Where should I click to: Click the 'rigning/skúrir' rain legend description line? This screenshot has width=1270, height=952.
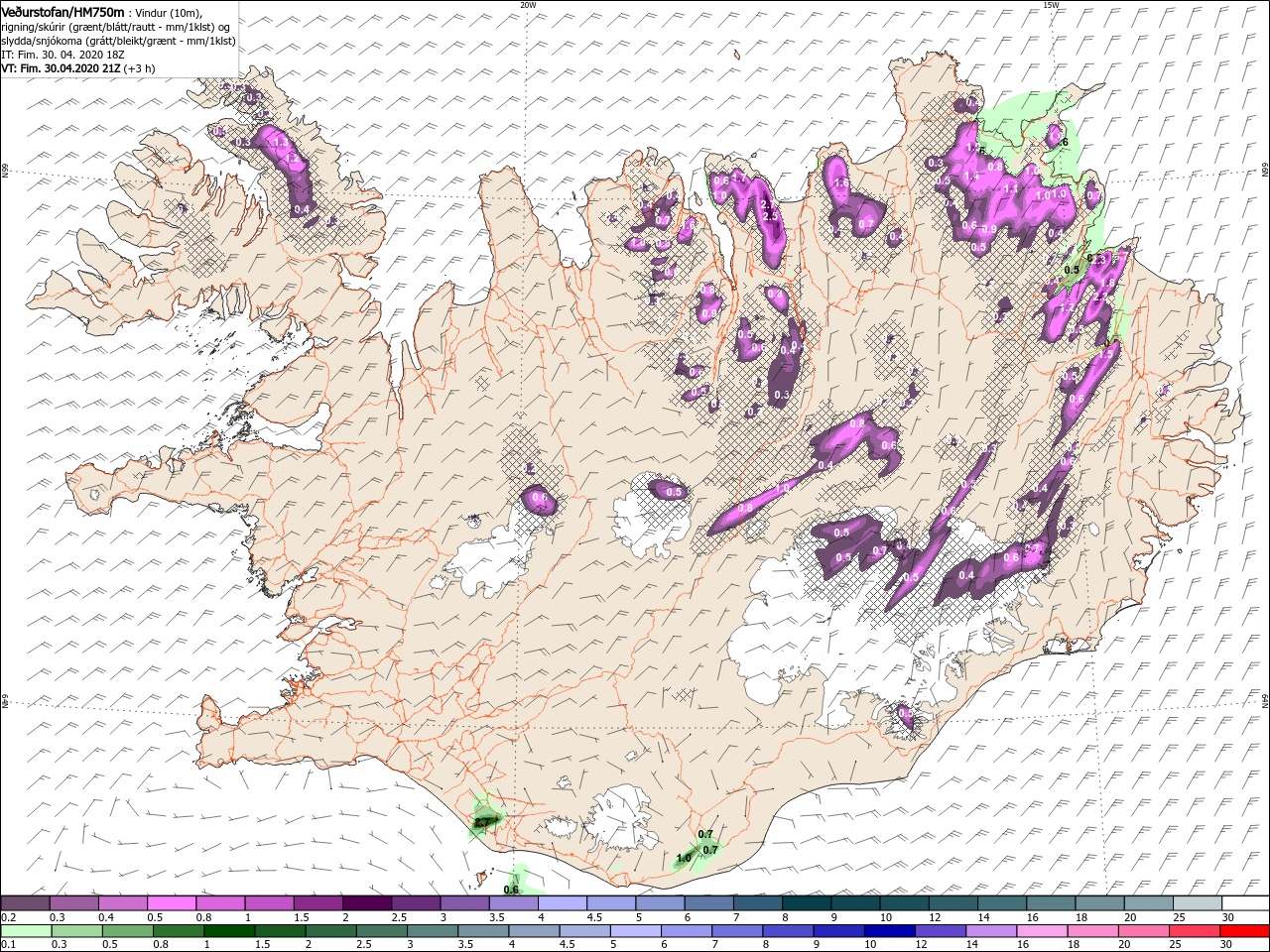[115, 26]
